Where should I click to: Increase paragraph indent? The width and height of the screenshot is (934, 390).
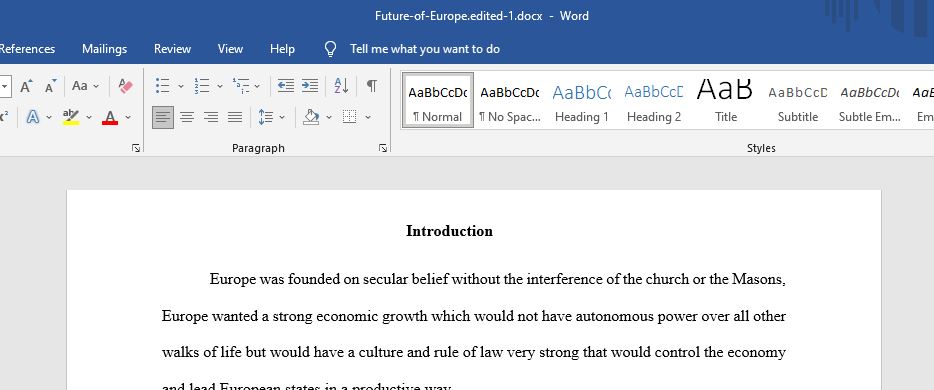tap(310, 86)
